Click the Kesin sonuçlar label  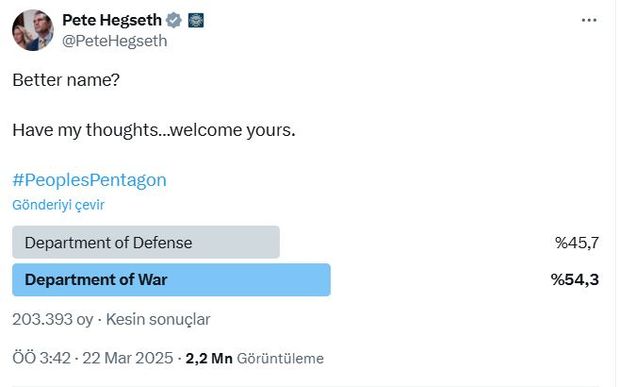(158, 319)
